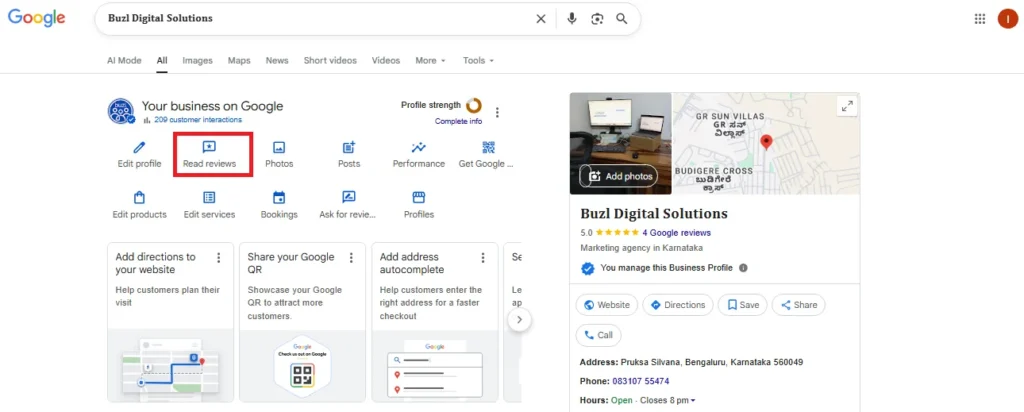
Task: Open the Profiles option
Action: click(x=419, y=205)
